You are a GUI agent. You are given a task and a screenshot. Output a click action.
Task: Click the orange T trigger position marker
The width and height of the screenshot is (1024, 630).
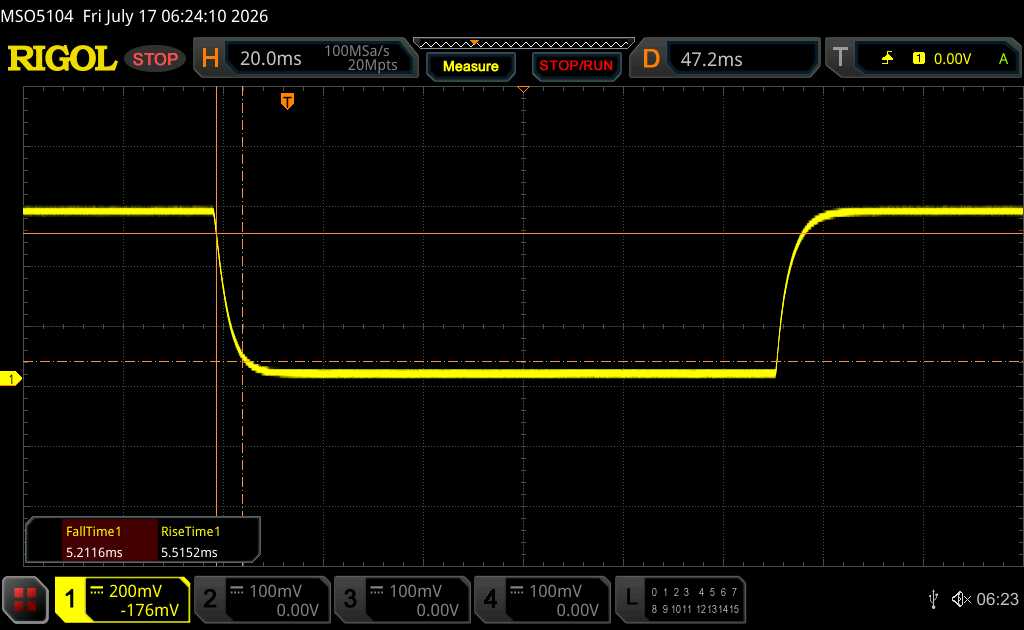pyautogui.click(x=287, y=101)
